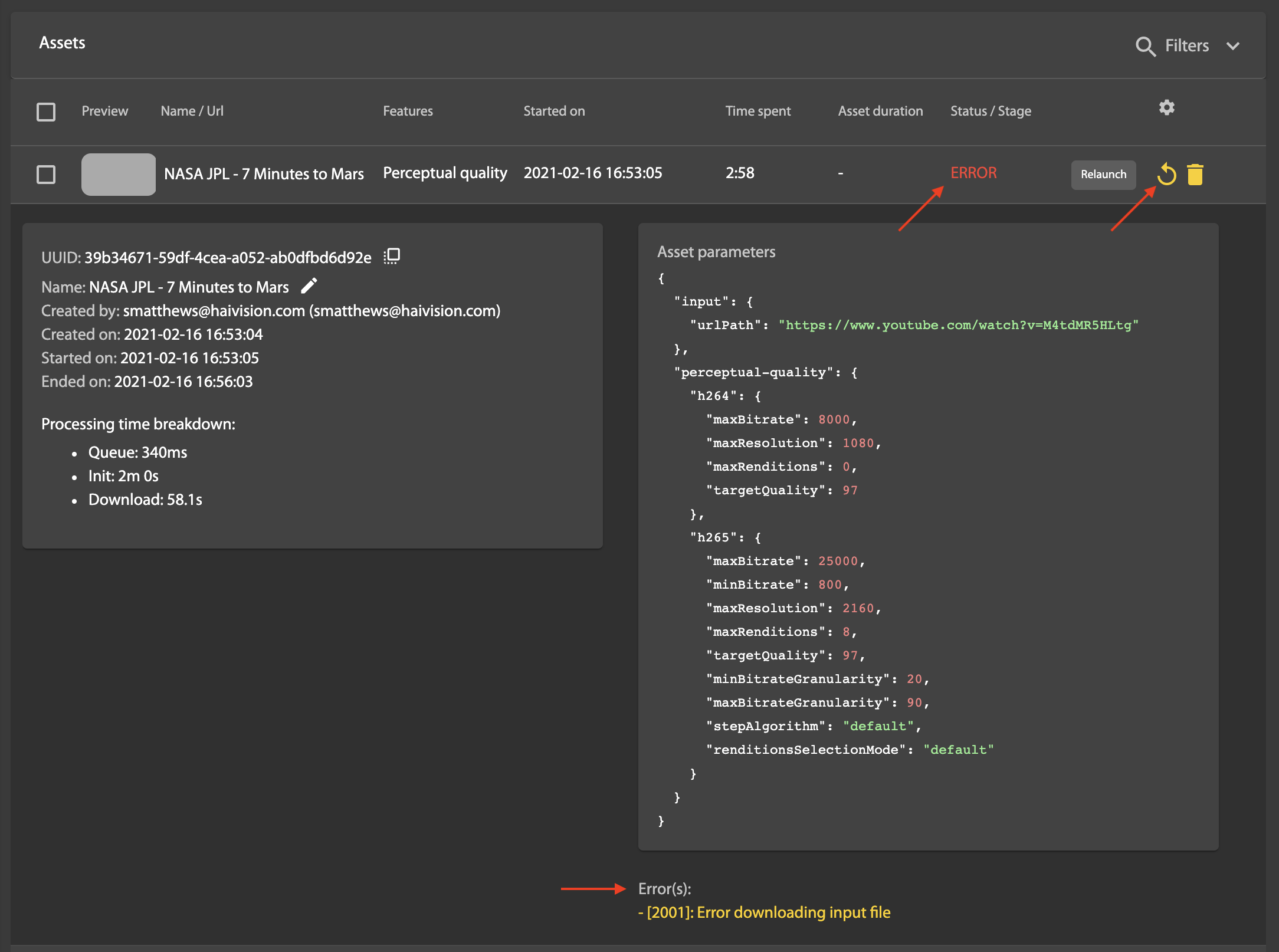Click the search magnifier icon
This screenshot has width=1279, height=952.
click(1144, 46)
